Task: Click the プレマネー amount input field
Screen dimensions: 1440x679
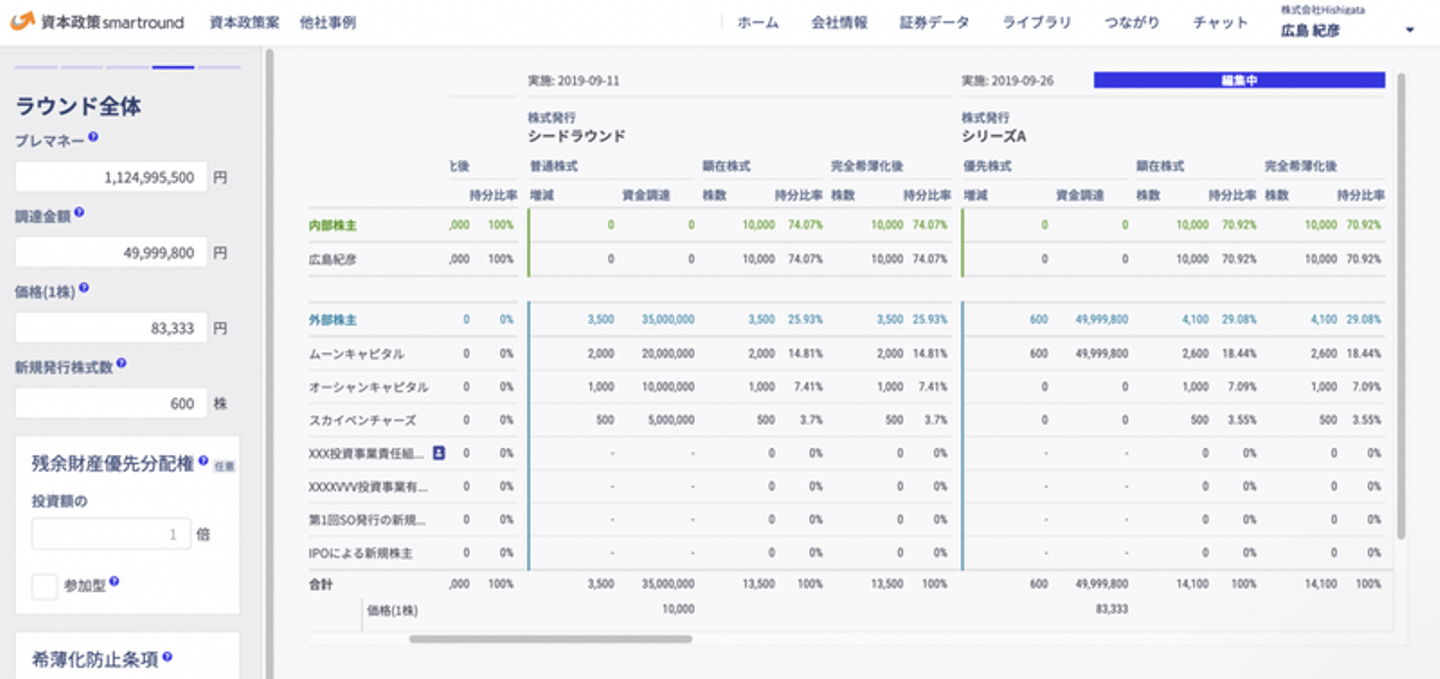Action: [111, 177]
